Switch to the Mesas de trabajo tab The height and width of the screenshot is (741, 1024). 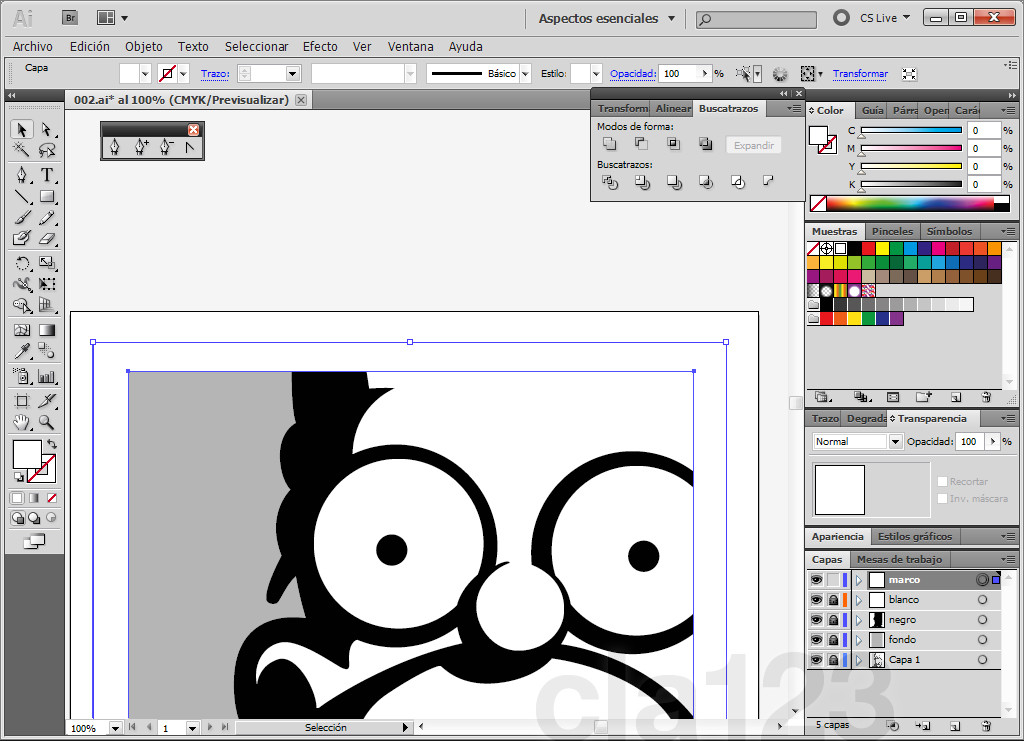pyautogui.click(x=899, y=560)
